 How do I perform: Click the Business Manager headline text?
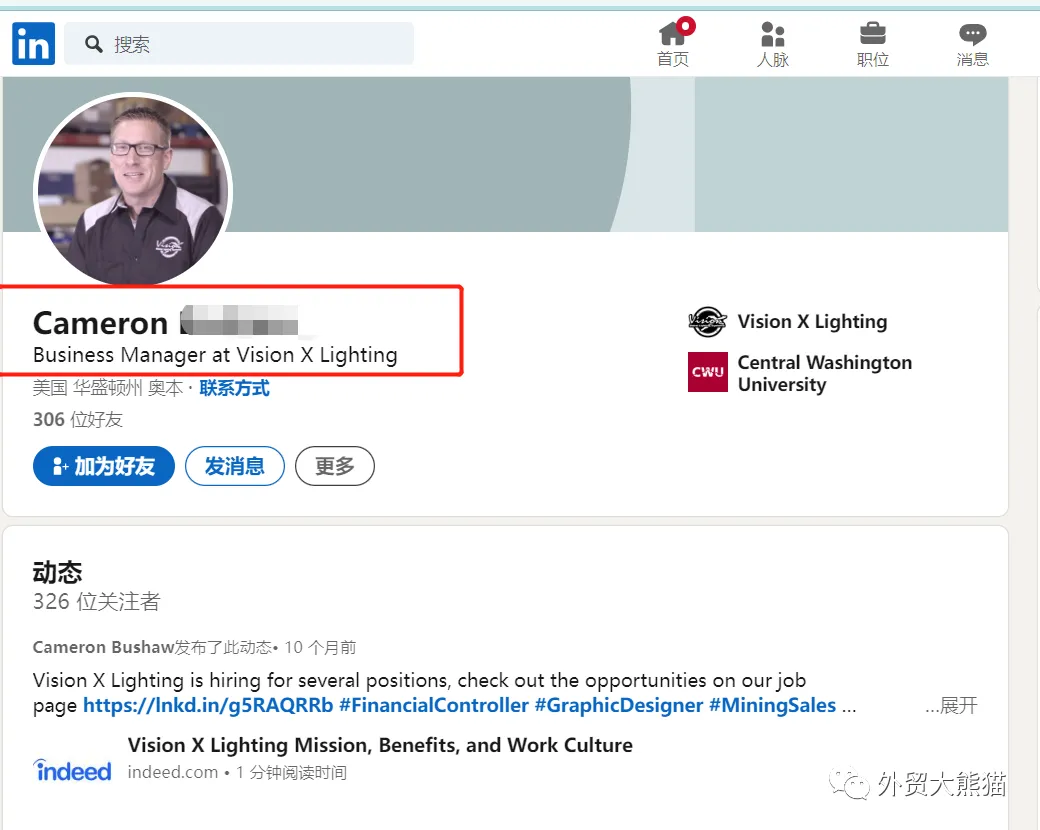215,356
